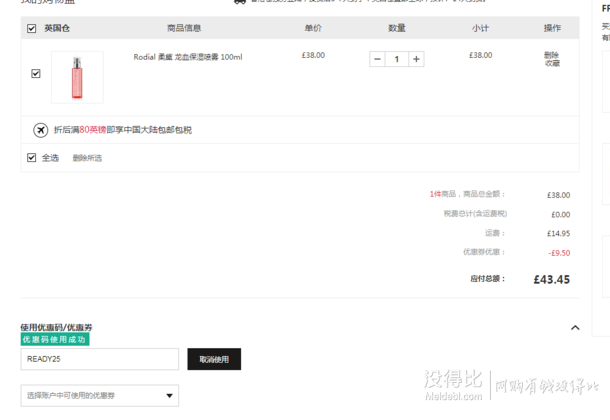Delete the Rodial item via 删除
This screenshot has width=610, height=420.
coord(552,55)
